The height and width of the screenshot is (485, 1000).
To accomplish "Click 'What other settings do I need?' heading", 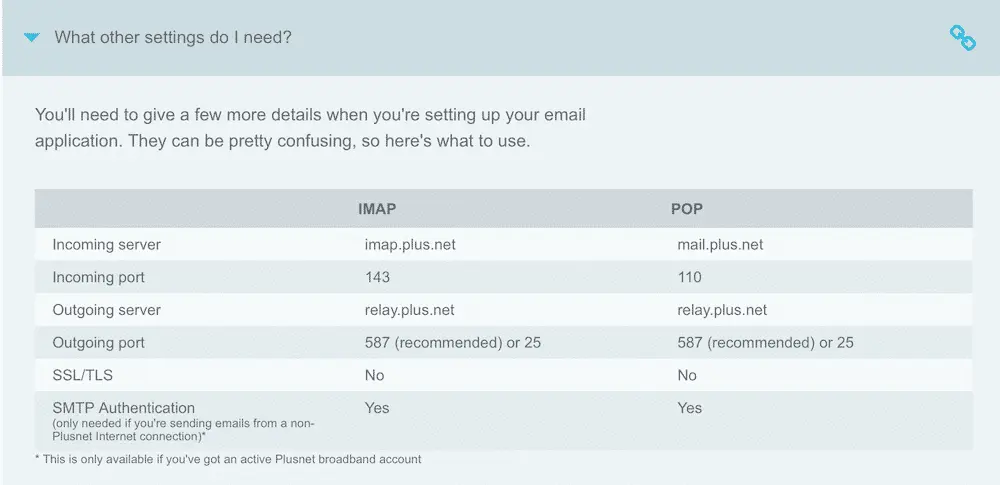I will tap(173, 37).
